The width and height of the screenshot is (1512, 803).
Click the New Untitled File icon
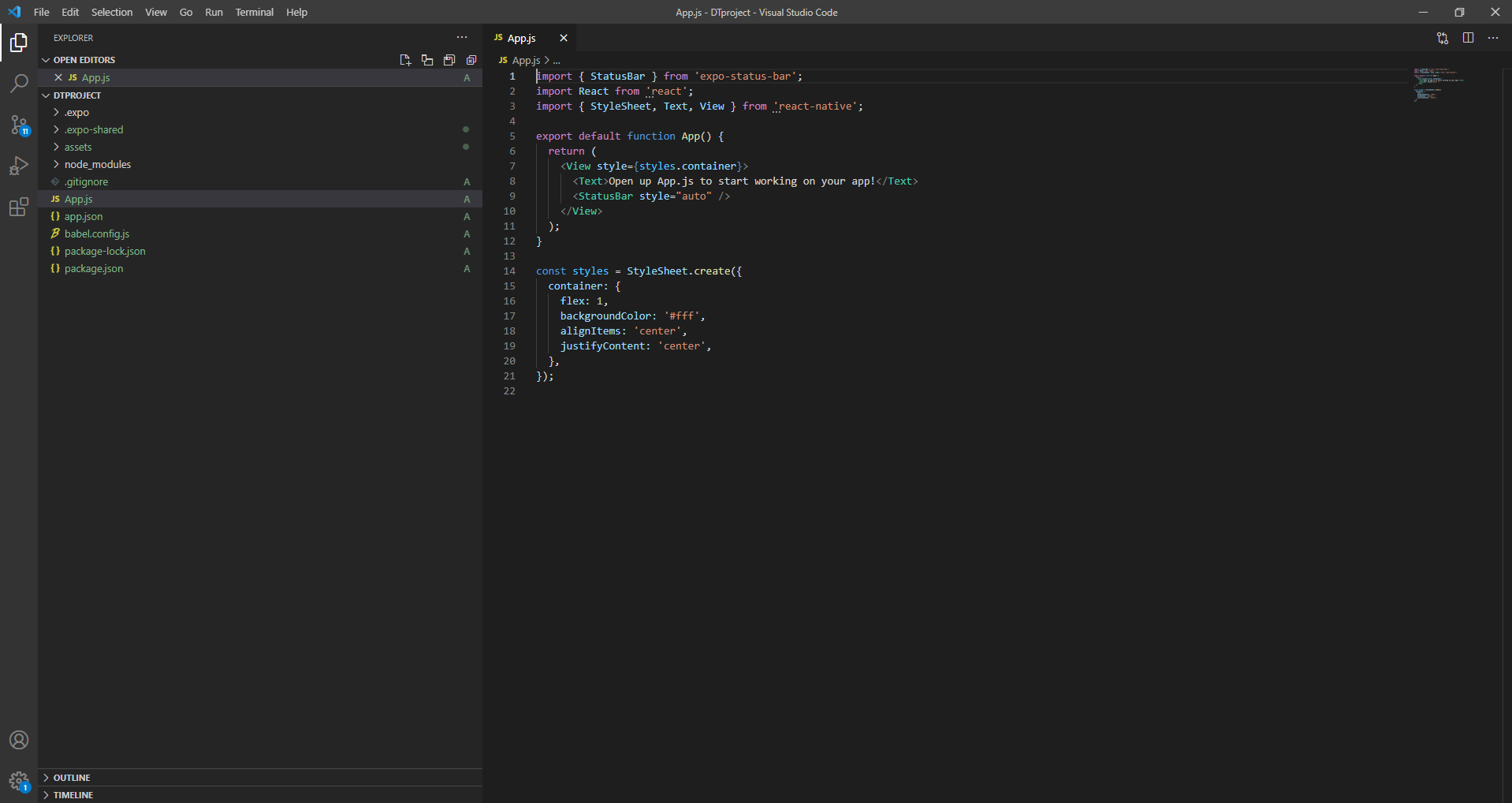405,60
